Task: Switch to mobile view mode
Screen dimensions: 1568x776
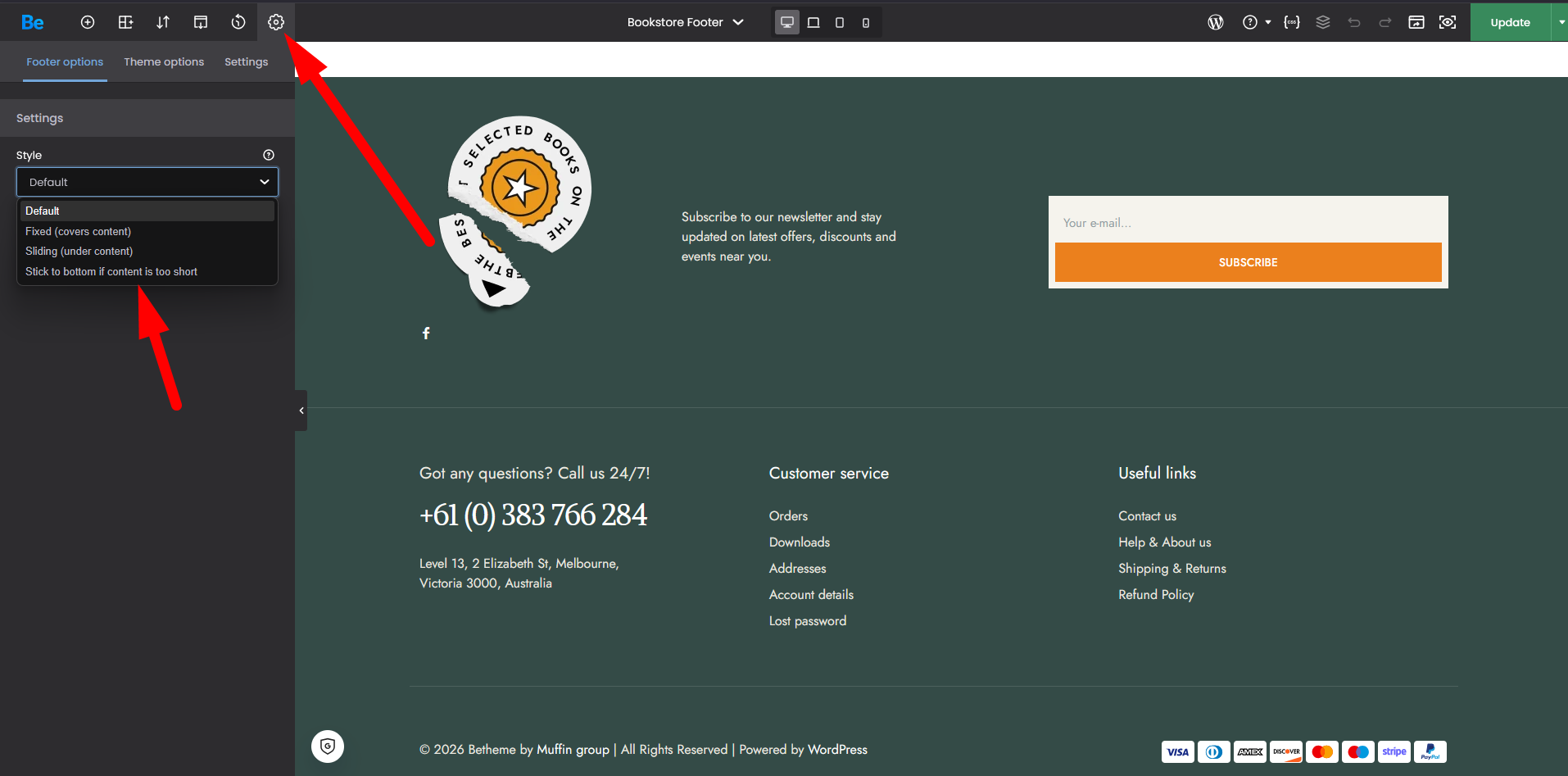Action: coord(866,22)
